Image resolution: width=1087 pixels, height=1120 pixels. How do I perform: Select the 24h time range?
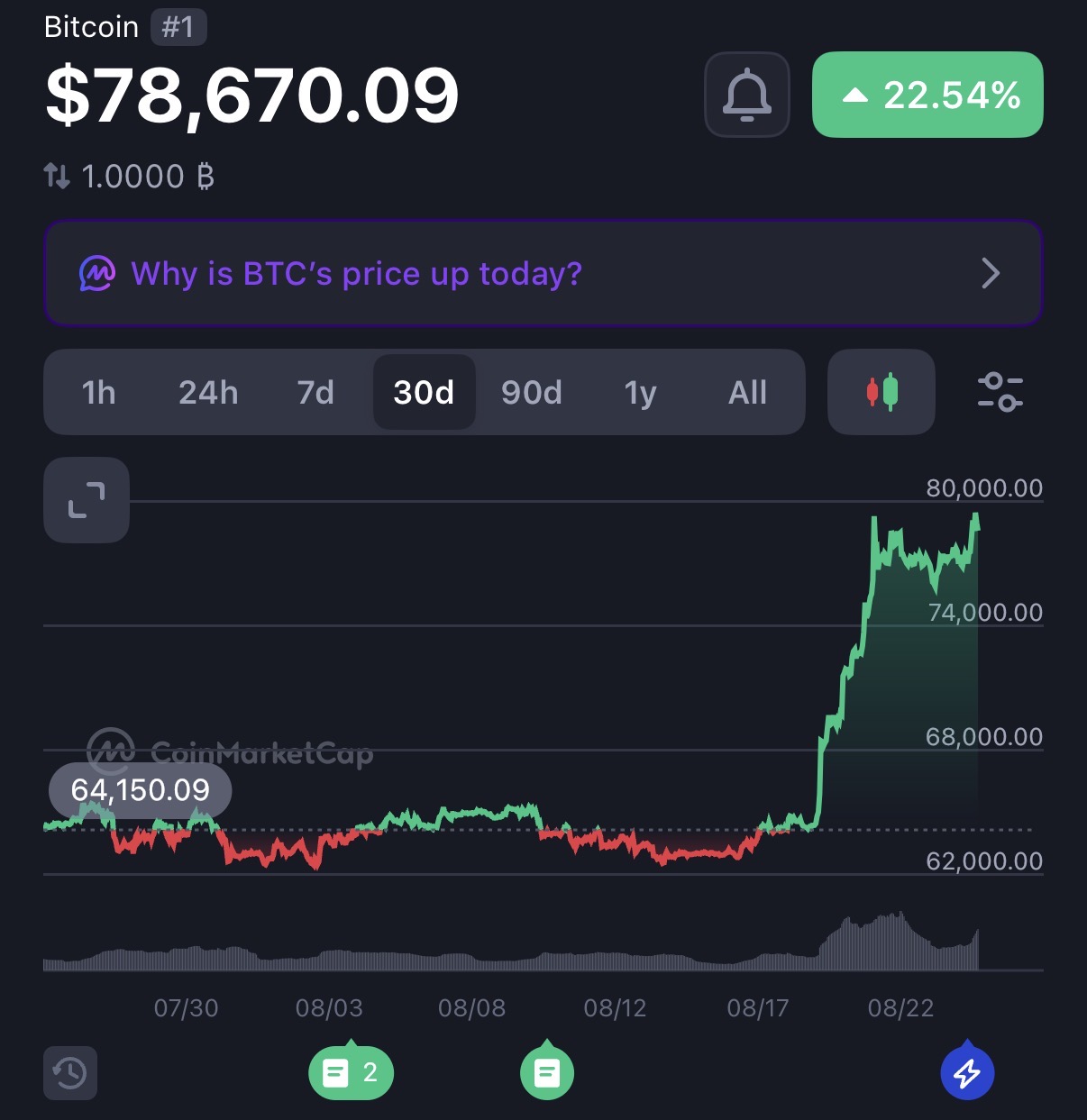[x=208, y=392]
